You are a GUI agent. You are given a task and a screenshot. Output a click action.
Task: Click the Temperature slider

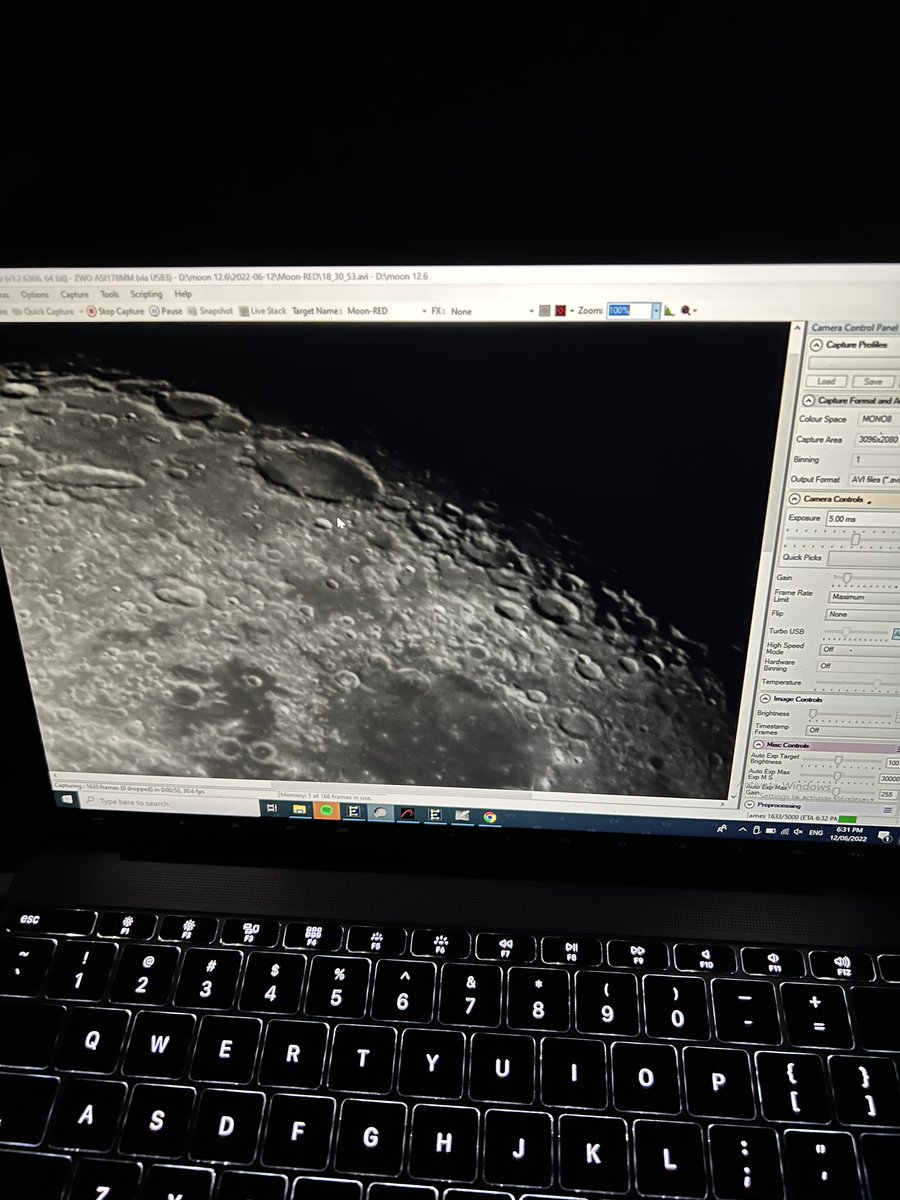857,683
